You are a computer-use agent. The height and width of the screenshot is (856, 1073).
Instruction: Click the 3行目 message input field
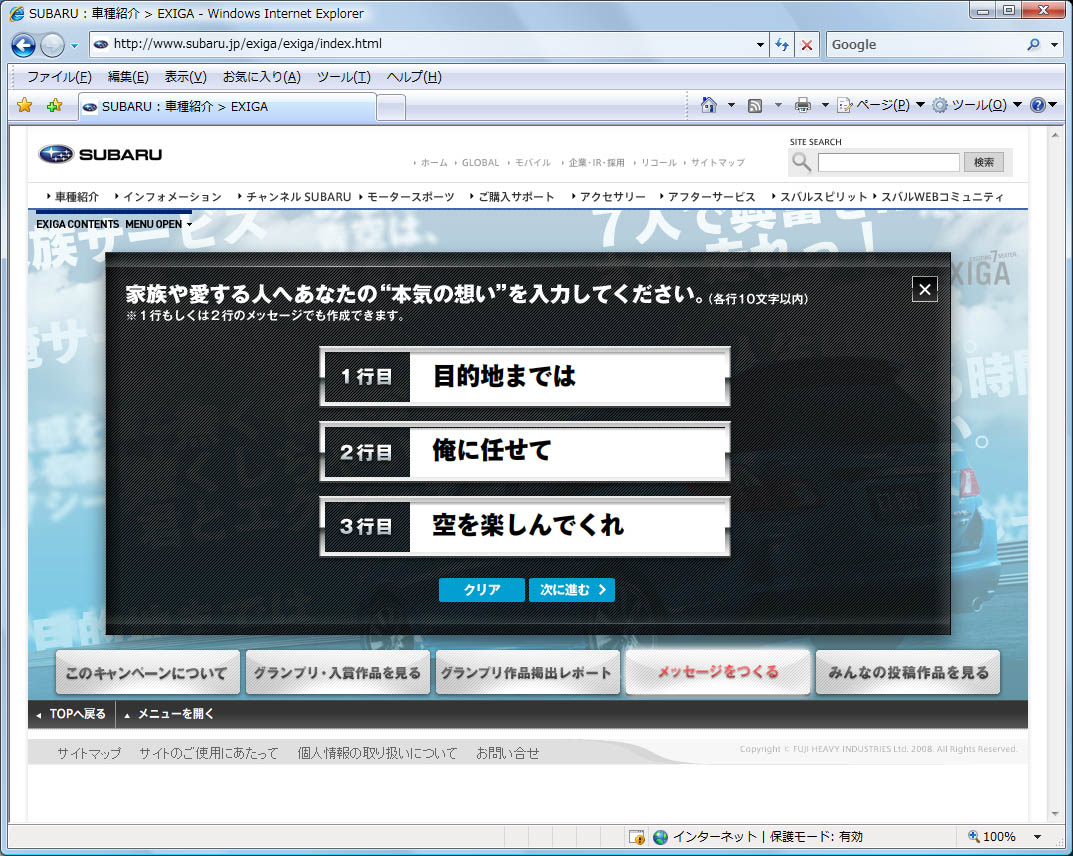coord(568,526)
